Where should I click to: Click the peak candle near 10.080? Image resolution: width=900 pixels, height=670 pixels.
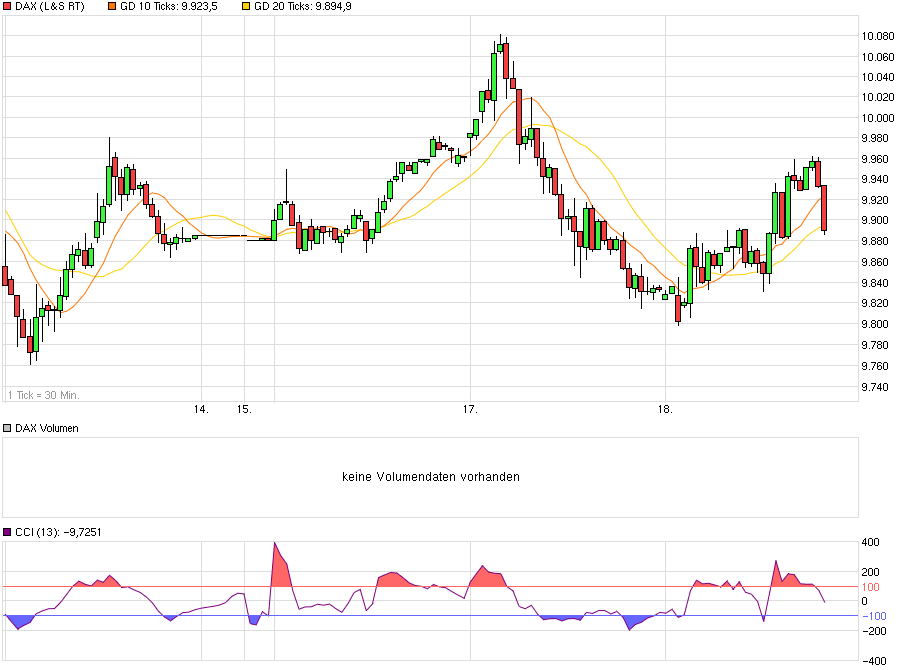[500, 48]
